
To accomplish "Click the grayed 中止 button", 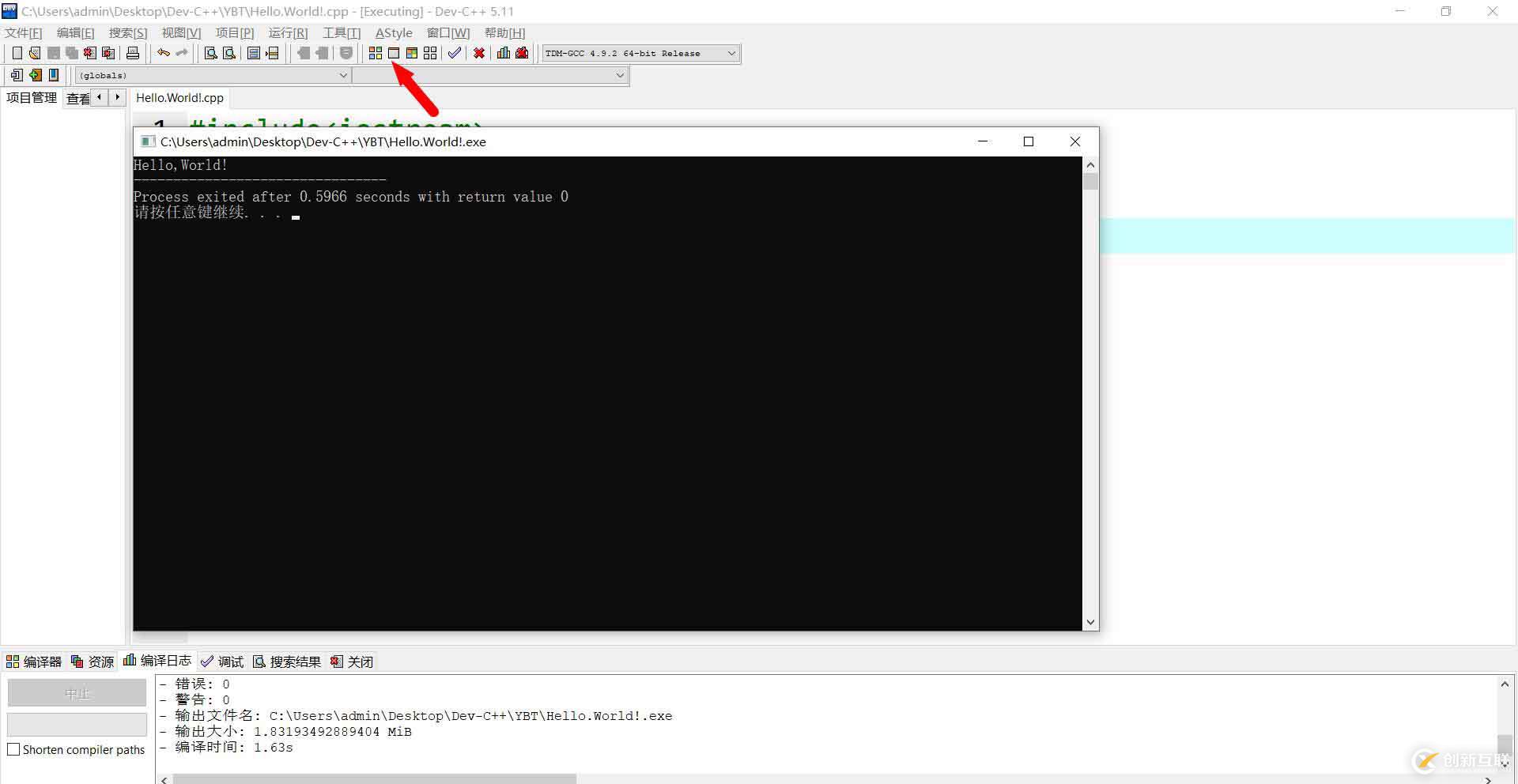I will tap(77, 693).
